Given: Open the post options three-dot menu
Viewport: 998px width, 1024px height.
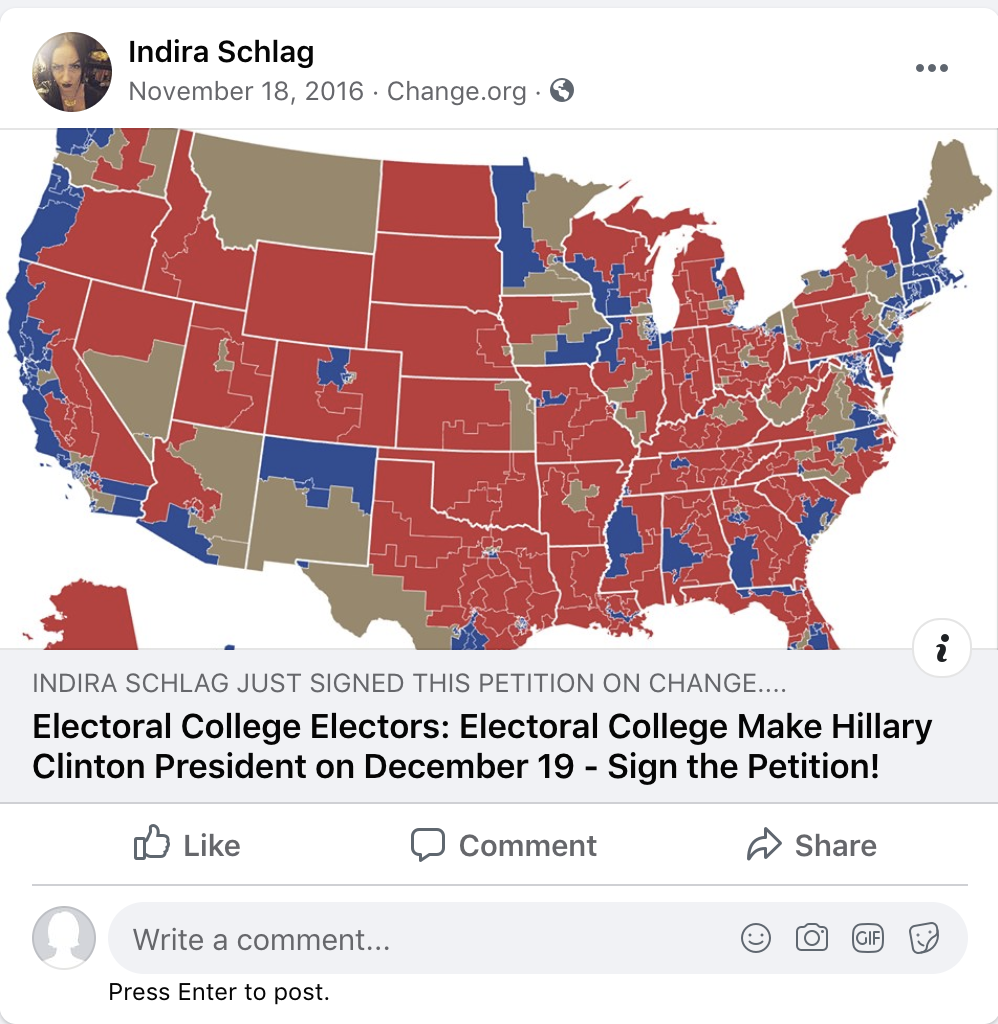Looking at the screenshot, I should pyautogui.click(x=931, y=68).
